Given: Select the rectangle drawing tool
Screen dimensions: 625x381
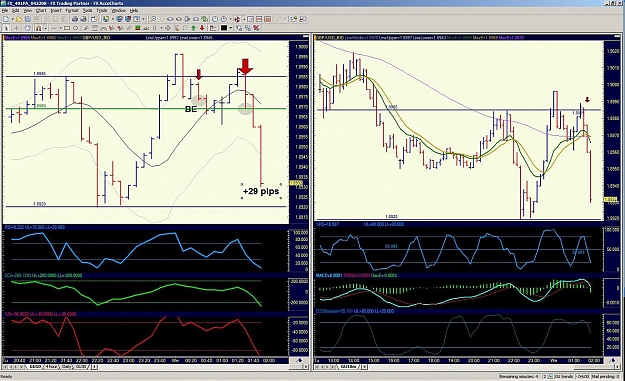Looking at the screenshot, I should point(67,28).
